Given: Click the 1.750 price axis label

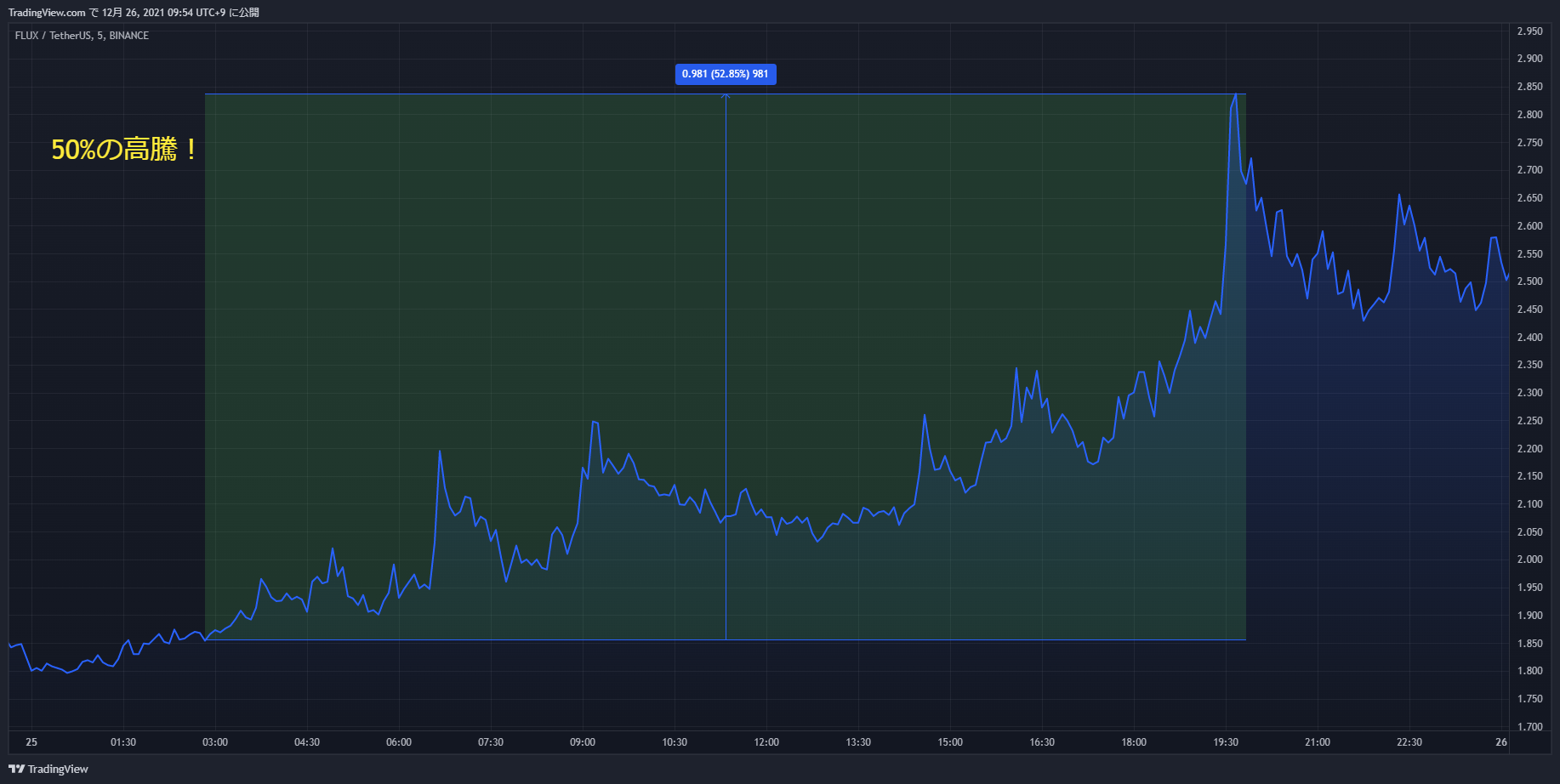Looking at the screenshot, I should [x=1529, y=699].
